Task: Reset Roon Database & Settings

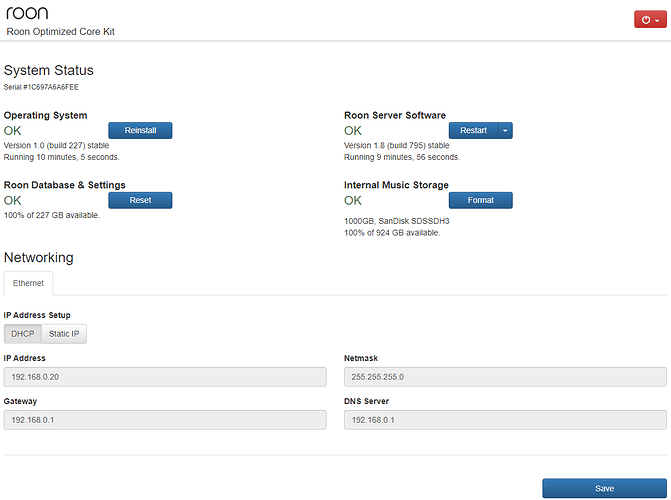Action: pos(140,200)
